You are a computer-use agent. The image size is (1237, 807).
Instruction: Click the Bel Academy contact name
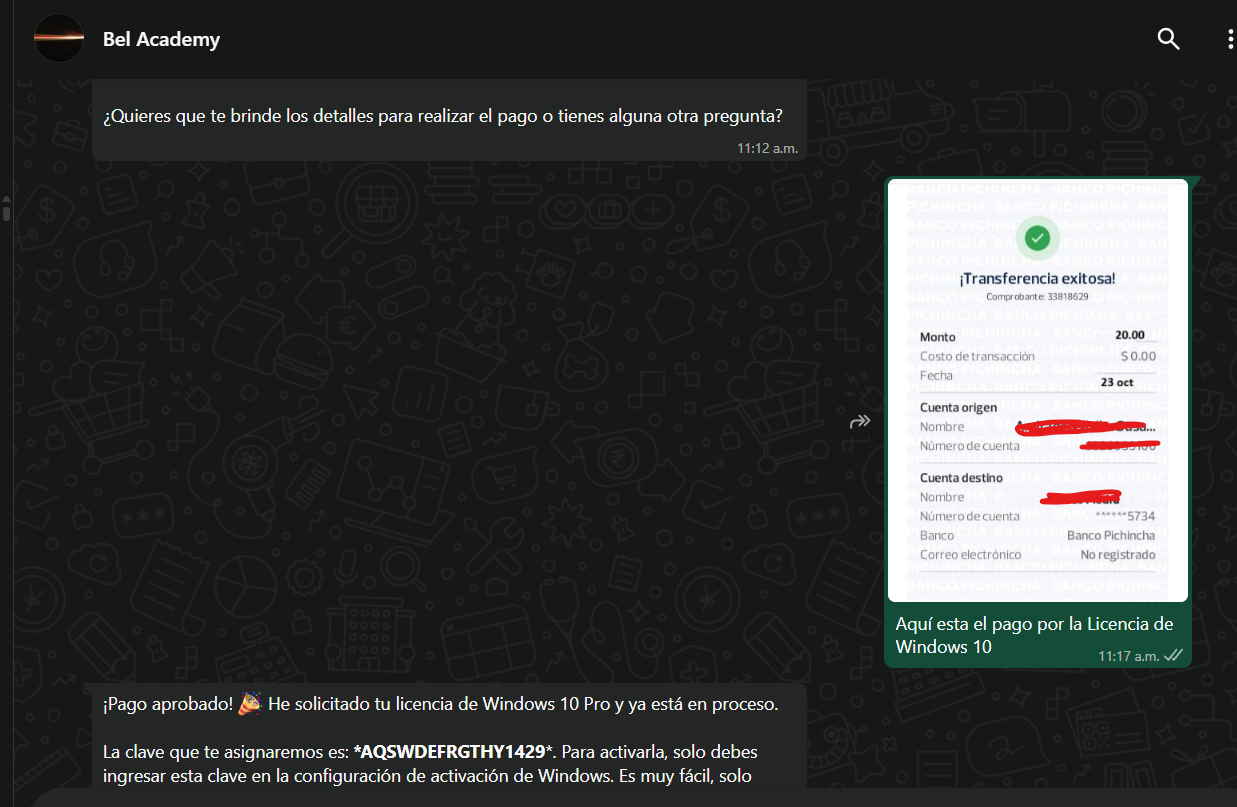[x=161, y=39]
